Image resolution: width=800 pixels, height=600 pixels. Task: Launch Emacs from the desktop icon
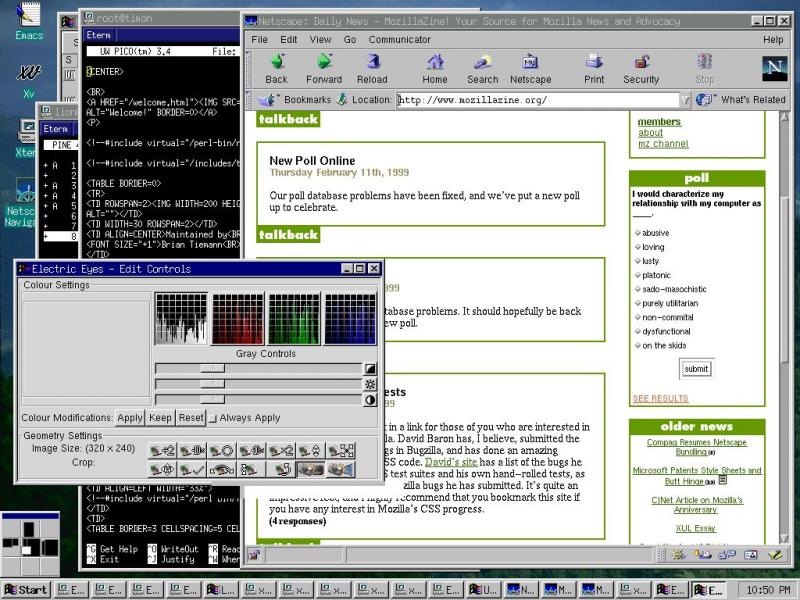click(29, 20)
